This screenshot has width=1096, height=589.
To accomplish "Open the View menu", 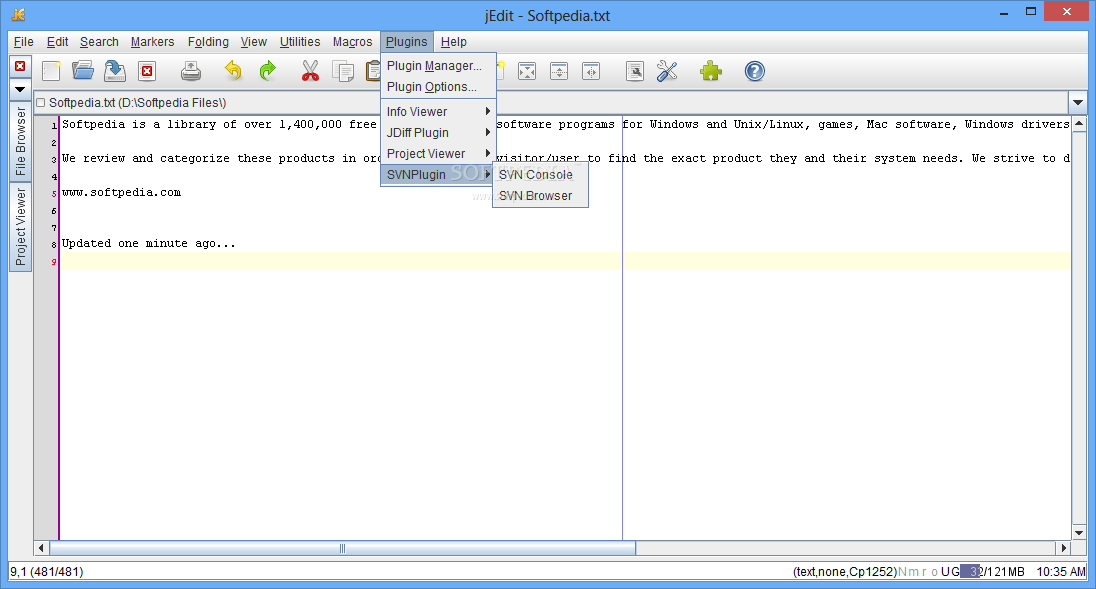I will coord(254,42).
